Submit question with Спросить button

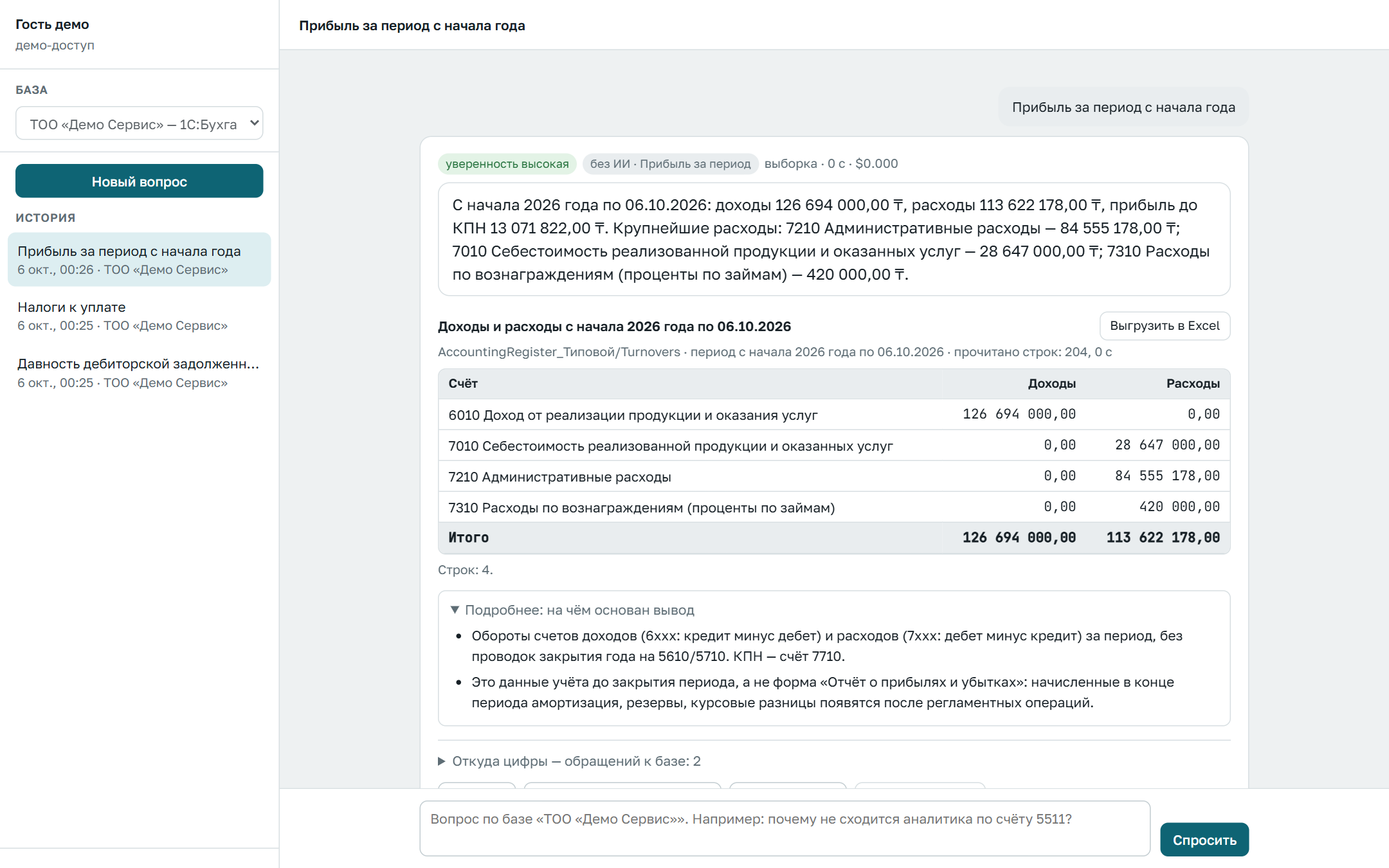1204,840
